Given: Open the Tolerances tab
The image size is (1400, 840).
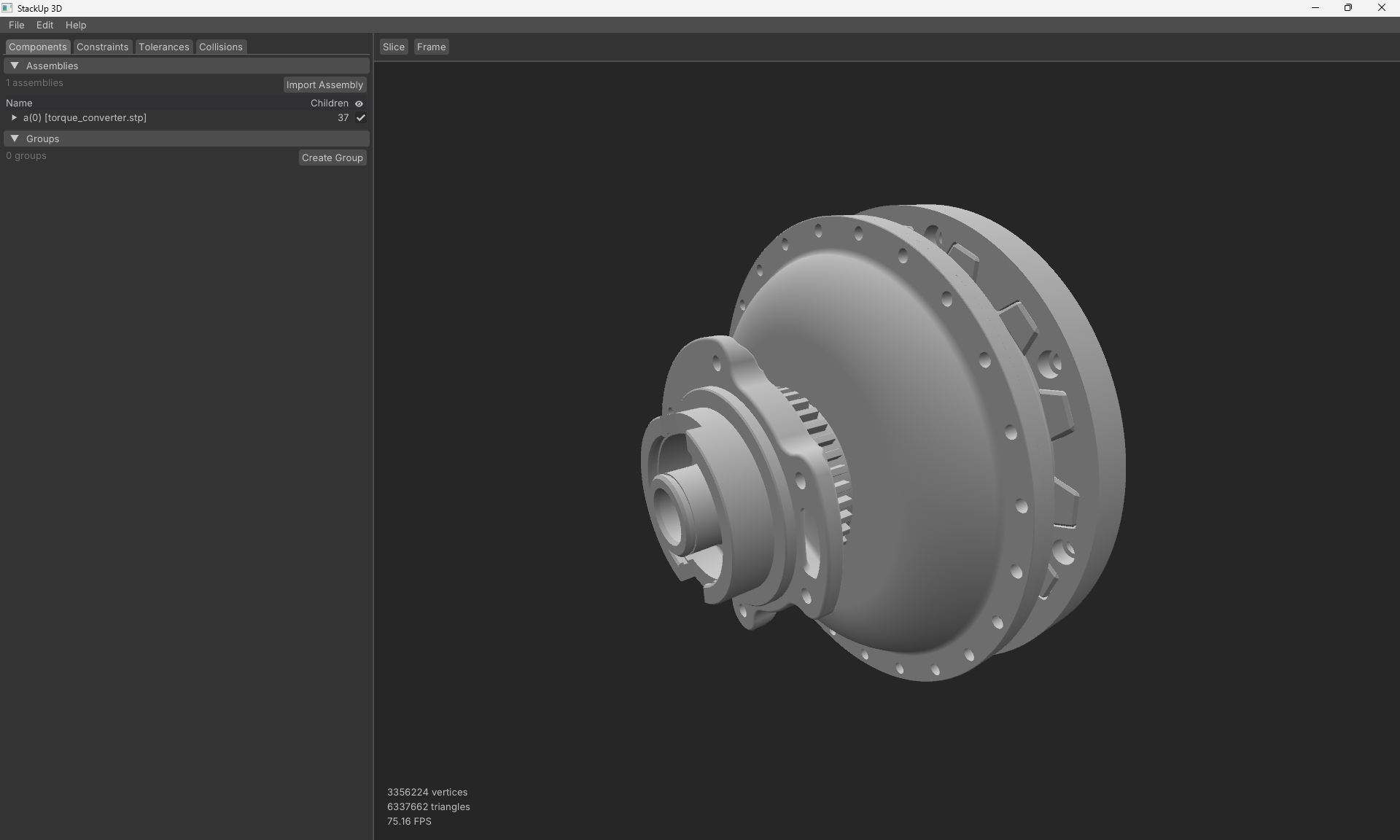Looking at the screenshot, I should [163, 47].
